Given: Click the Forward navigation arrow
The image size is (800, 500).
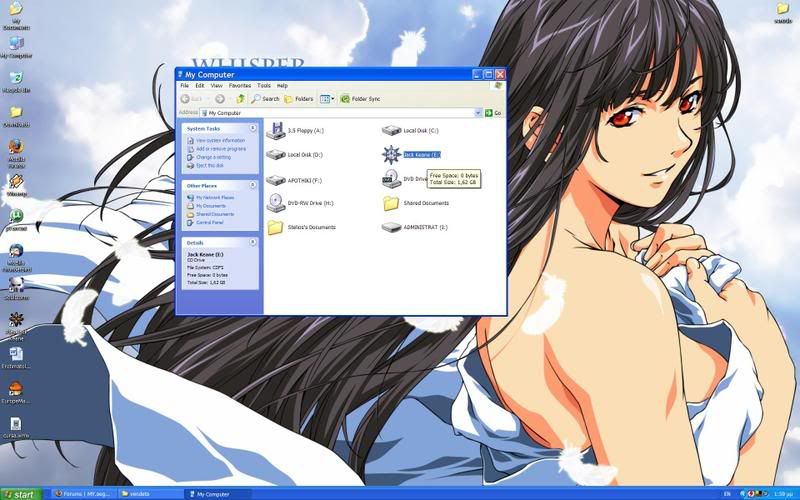Looking at the screenshot, I should (x=220, y=99).
